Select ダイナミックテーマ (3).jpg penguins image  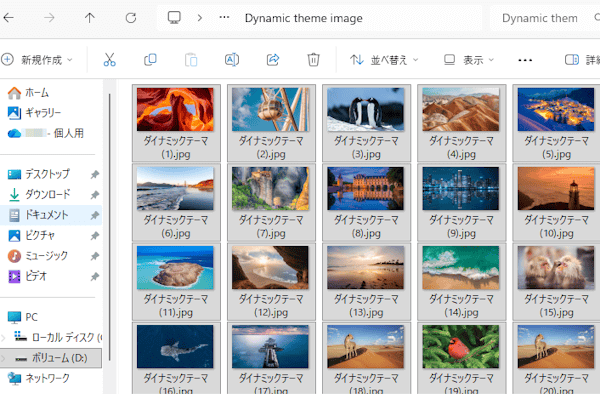[366, 123]
